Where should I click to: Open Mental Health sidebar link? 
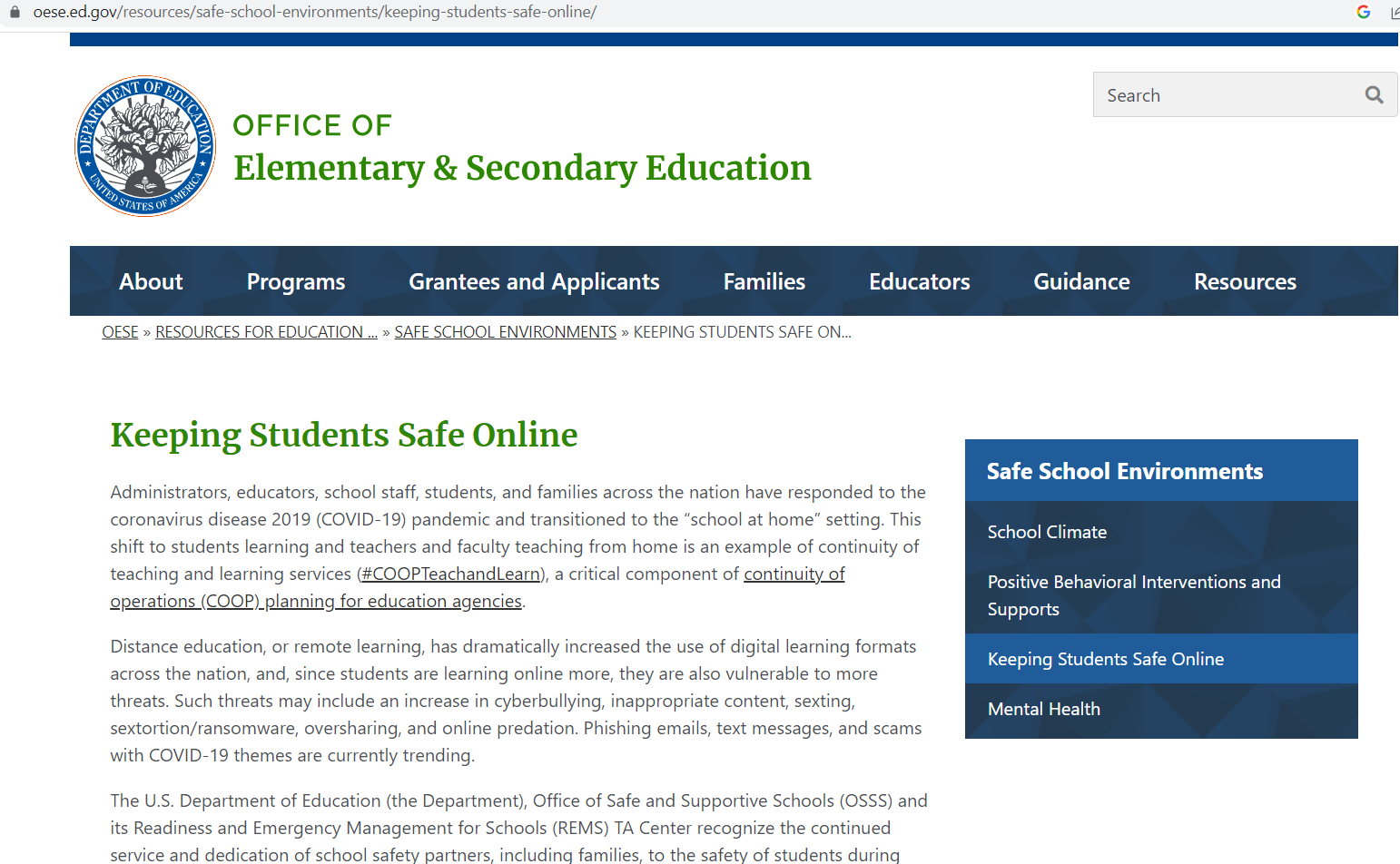tap(1043, 710)
